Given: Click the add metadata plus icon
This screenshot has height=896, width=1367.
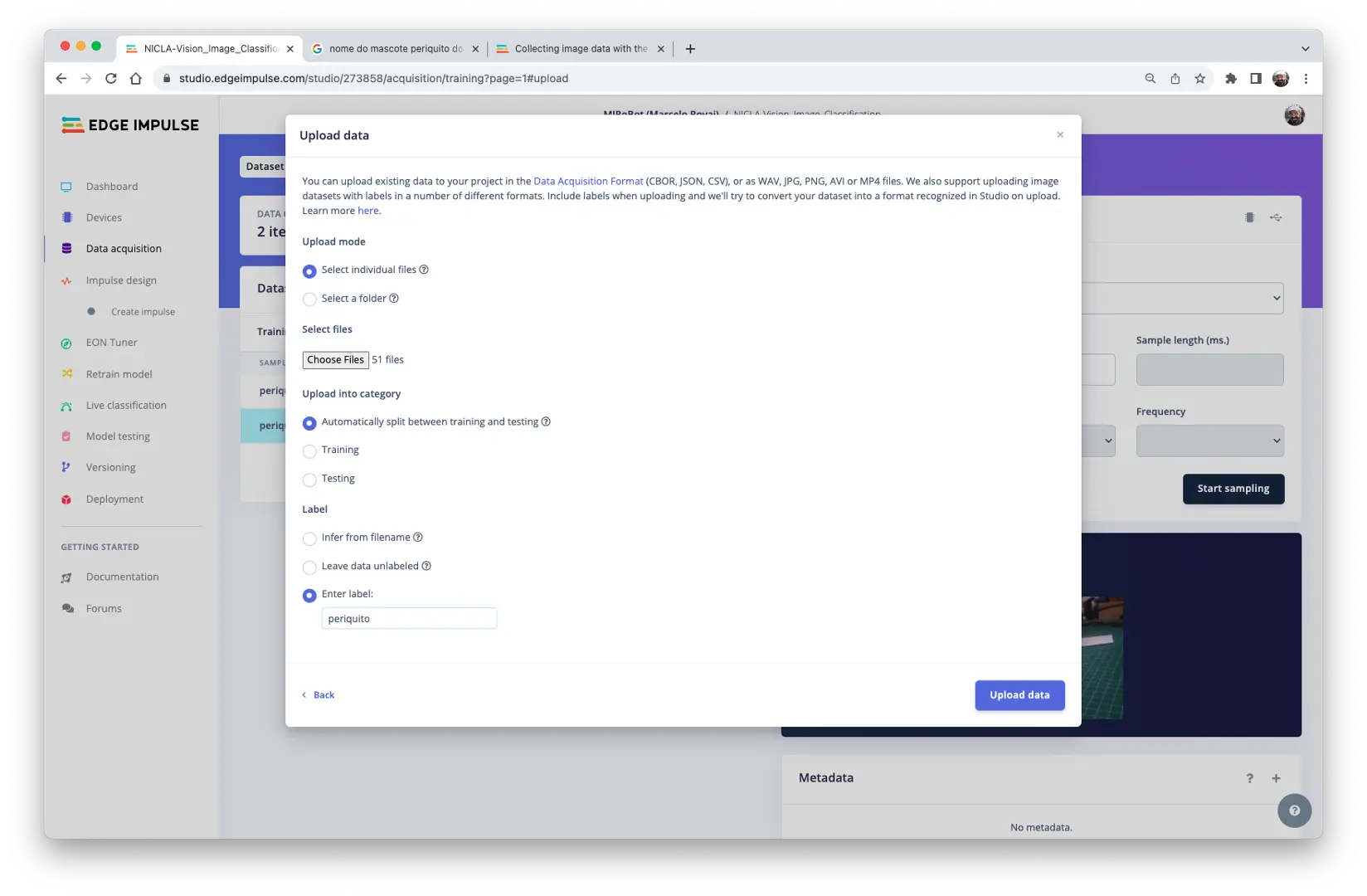Looking at the screenshot, I should pyautogui.click(x=1276, y=778).
